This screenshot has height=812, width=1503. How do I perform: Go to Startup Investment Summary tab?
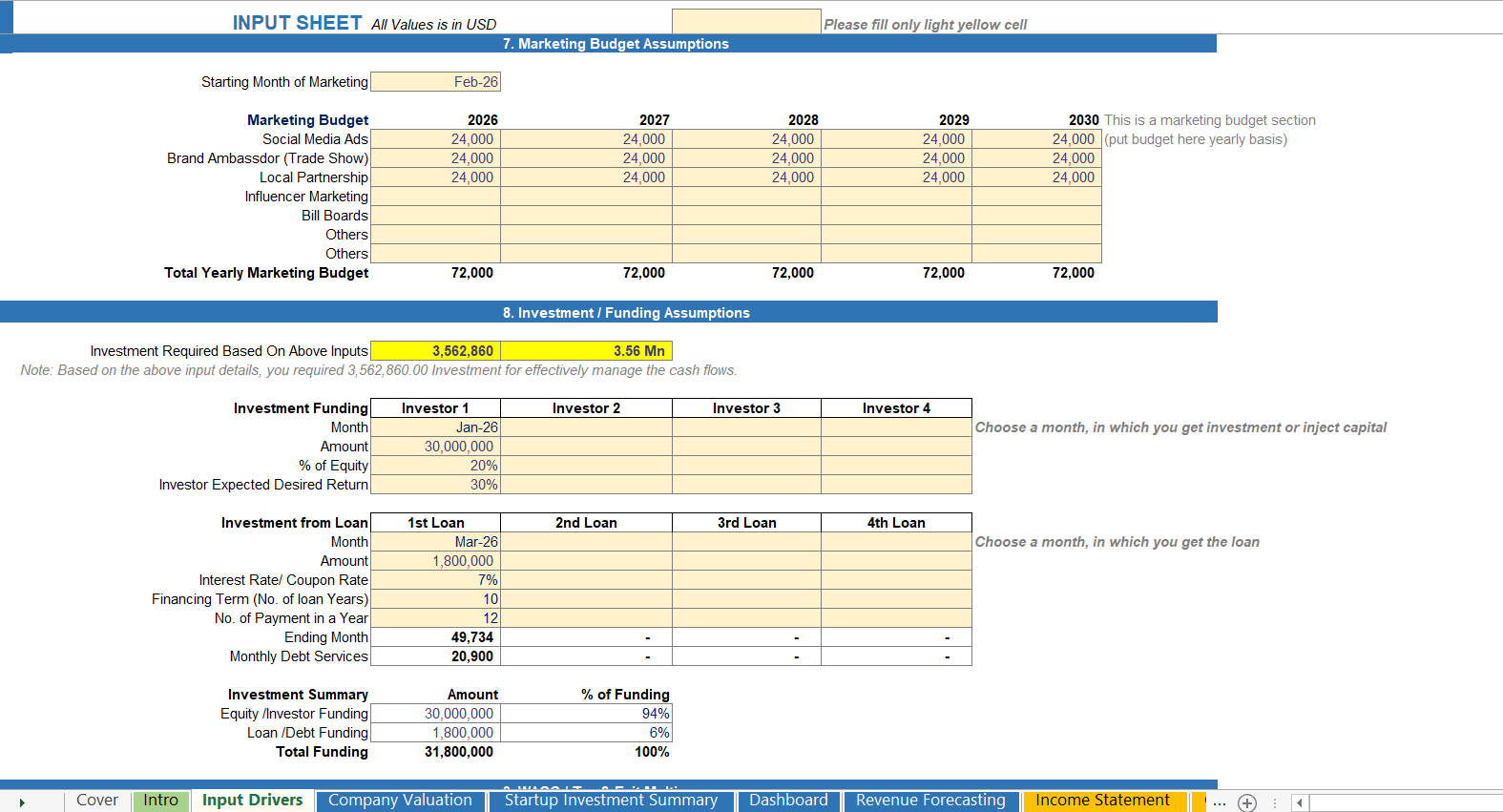point(611,801)
